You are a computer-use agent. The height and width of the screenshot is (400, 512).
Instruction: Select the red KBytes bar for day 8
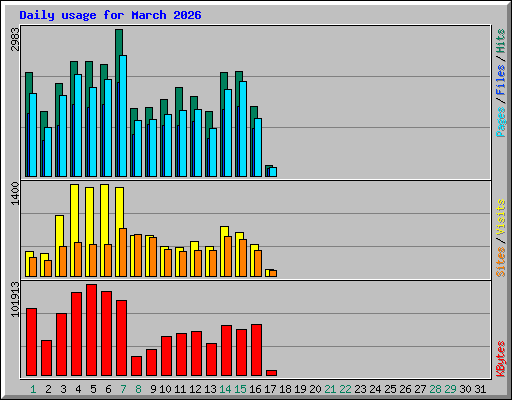(137, 366)
